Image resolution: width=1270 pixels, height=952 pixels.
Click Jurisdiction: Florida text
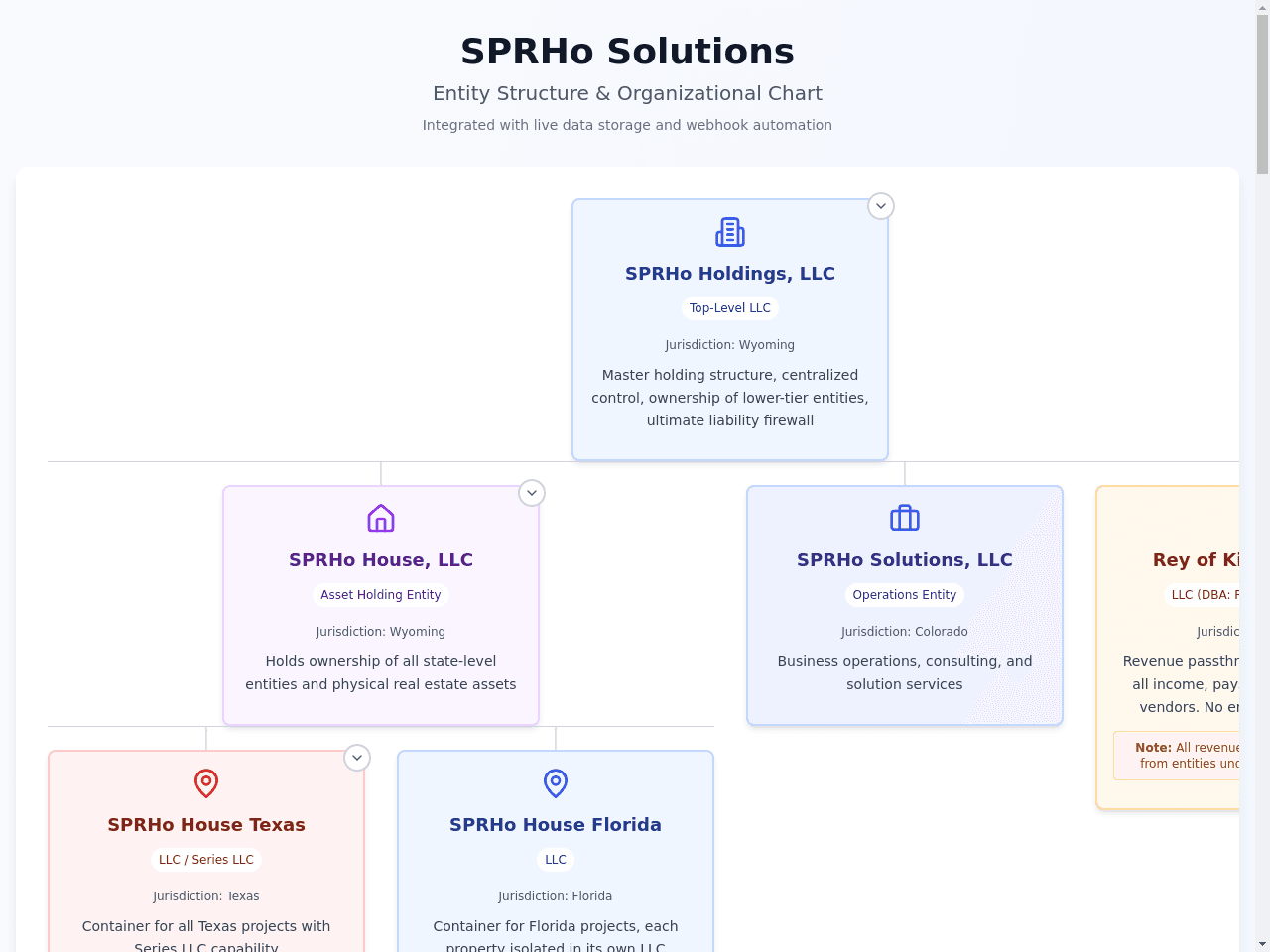556,896
